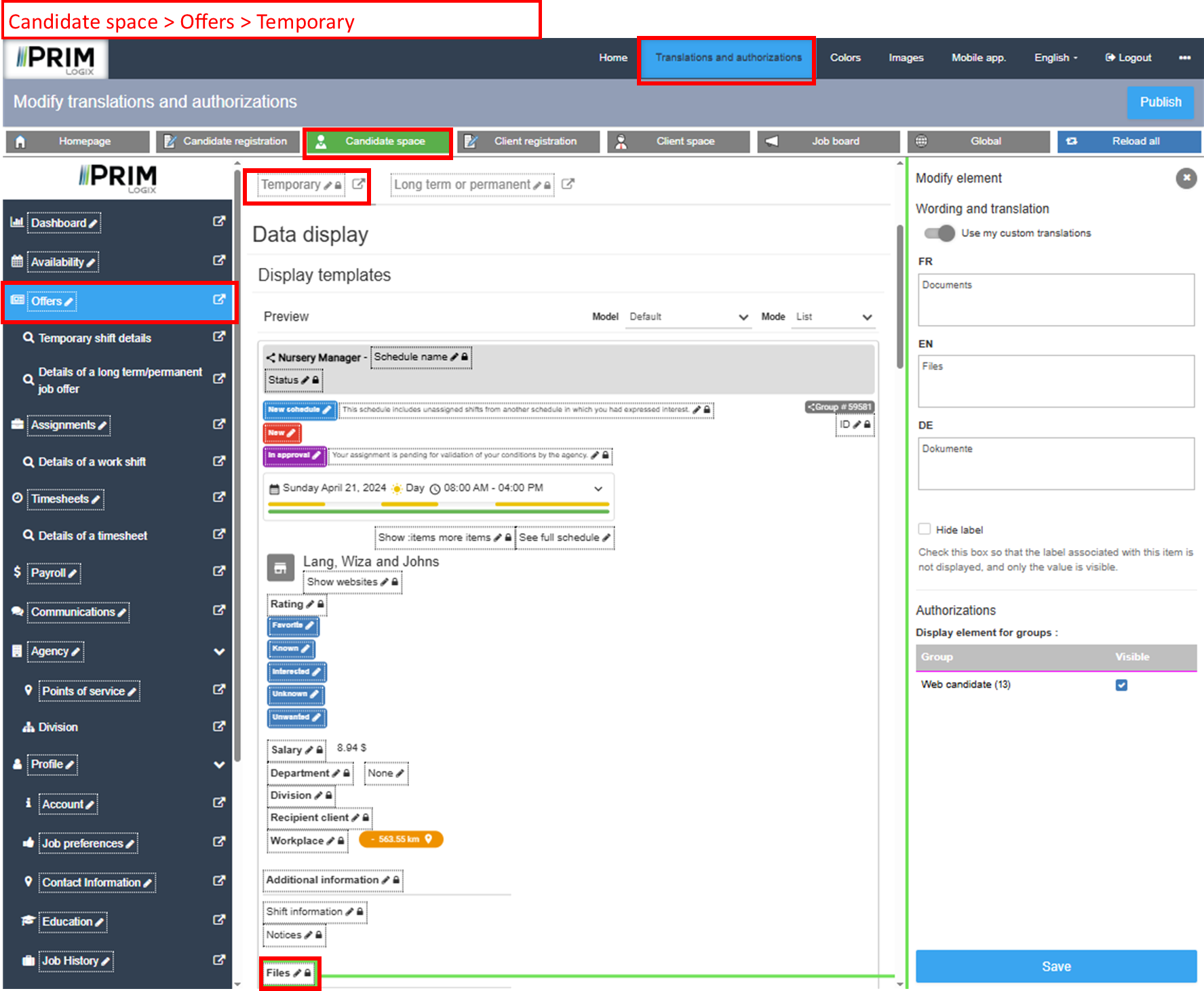Uncheck Visible for Web candidate group
1204x991 pixels.
[1121, 685]
